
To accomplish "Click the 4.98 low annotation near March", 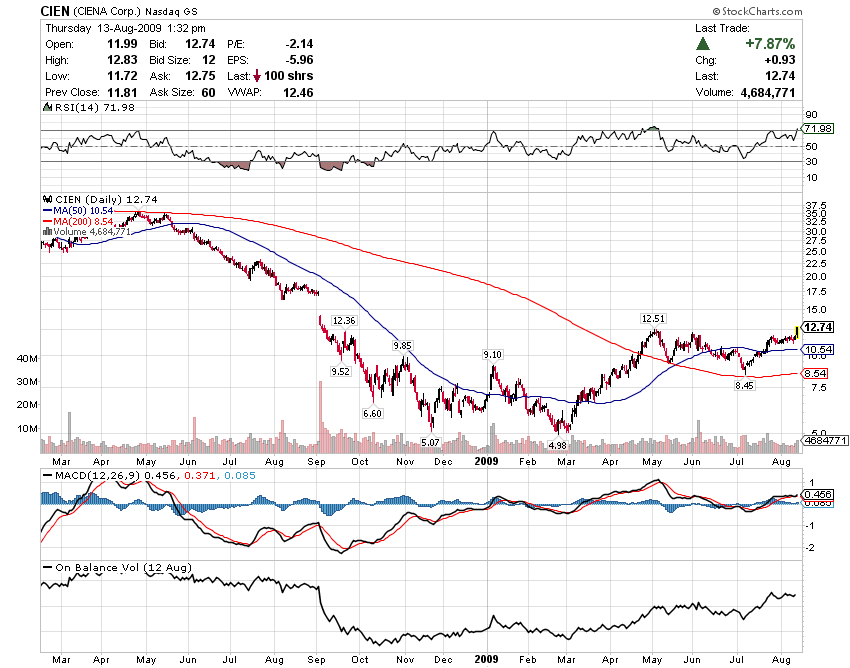I will [x=558, y=445].
